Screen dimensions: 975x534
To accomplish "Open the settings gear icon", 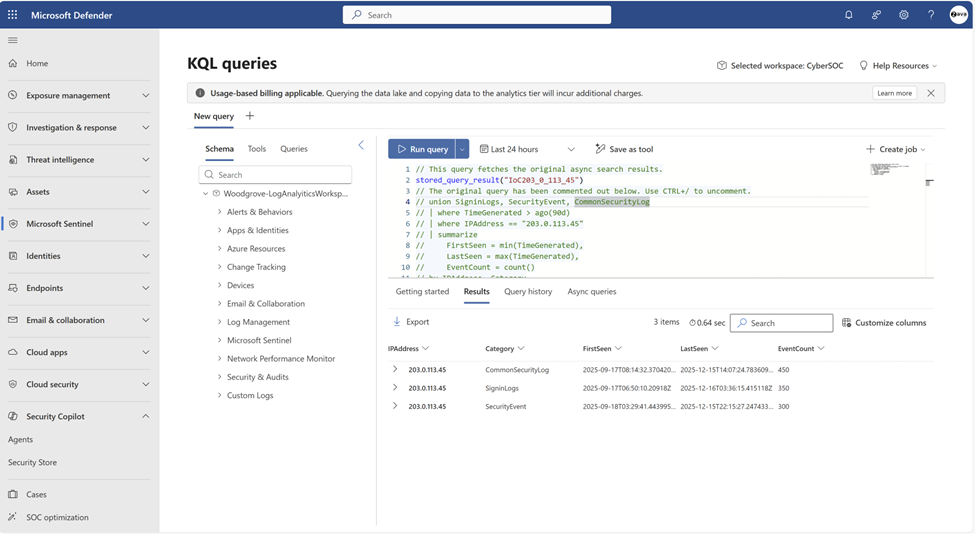I will click(x=904, y=15).
